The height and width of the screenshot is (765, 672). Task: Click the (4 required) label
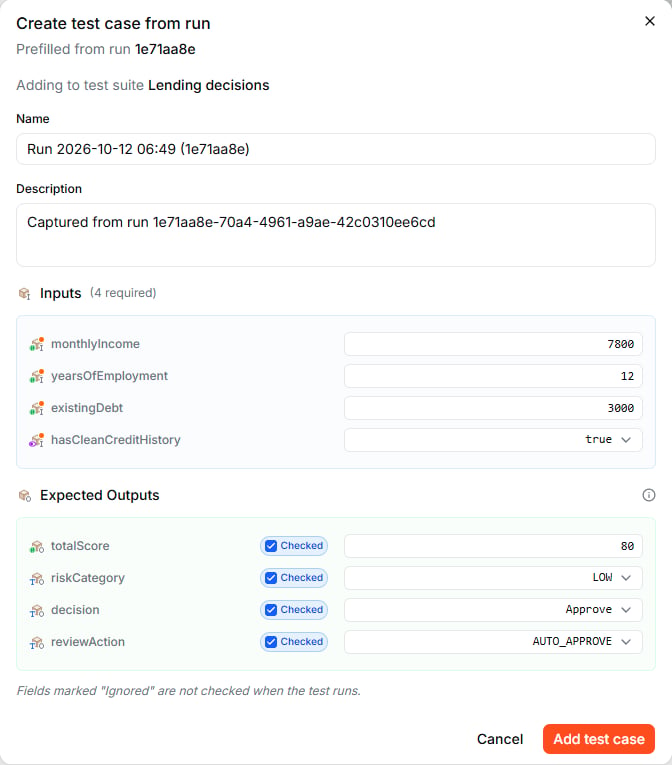[x=123, y=293]
